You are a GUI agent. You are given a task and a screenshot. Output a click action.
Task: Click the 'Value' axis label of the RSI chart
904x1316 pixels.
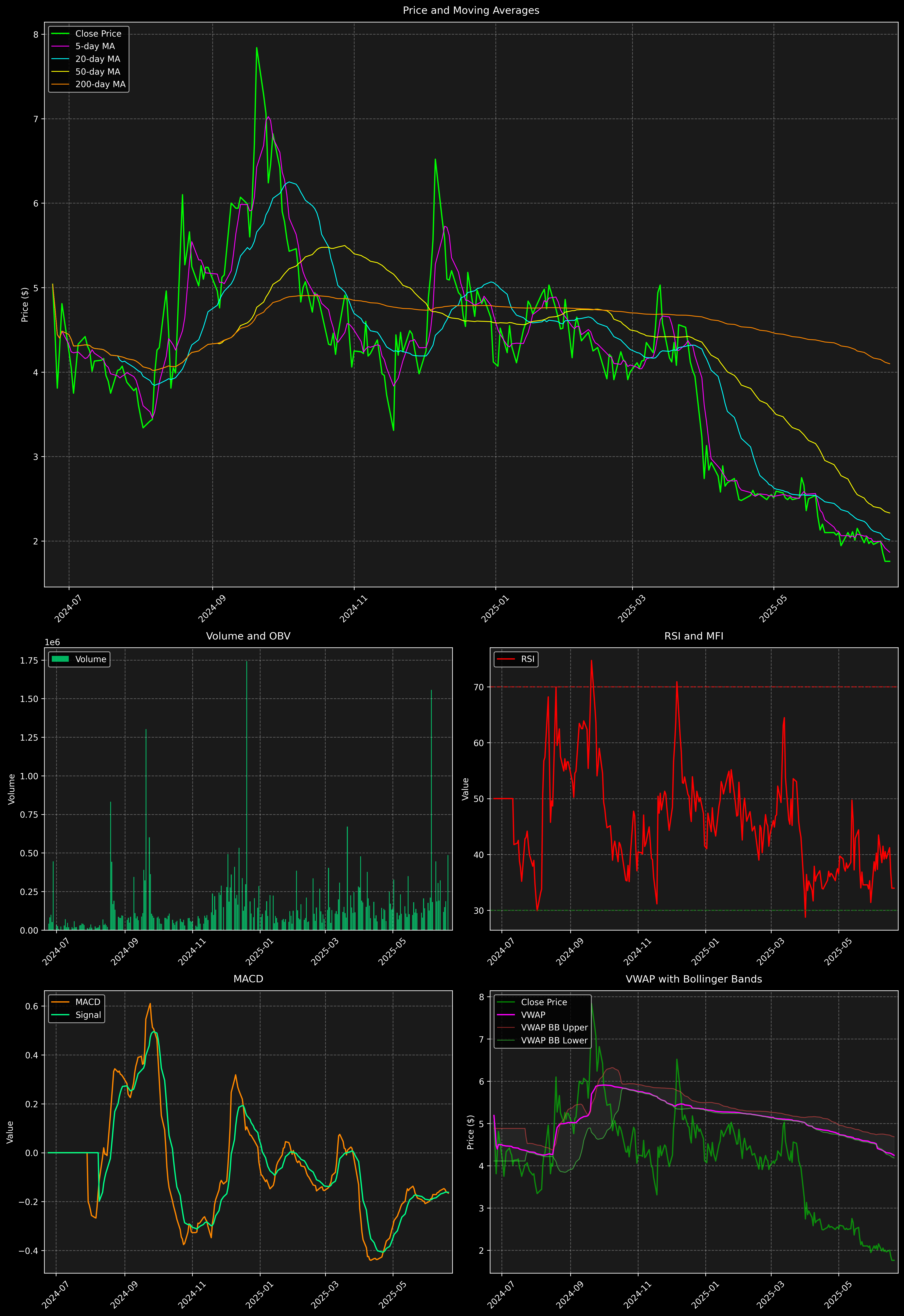[x=466, y=789]
